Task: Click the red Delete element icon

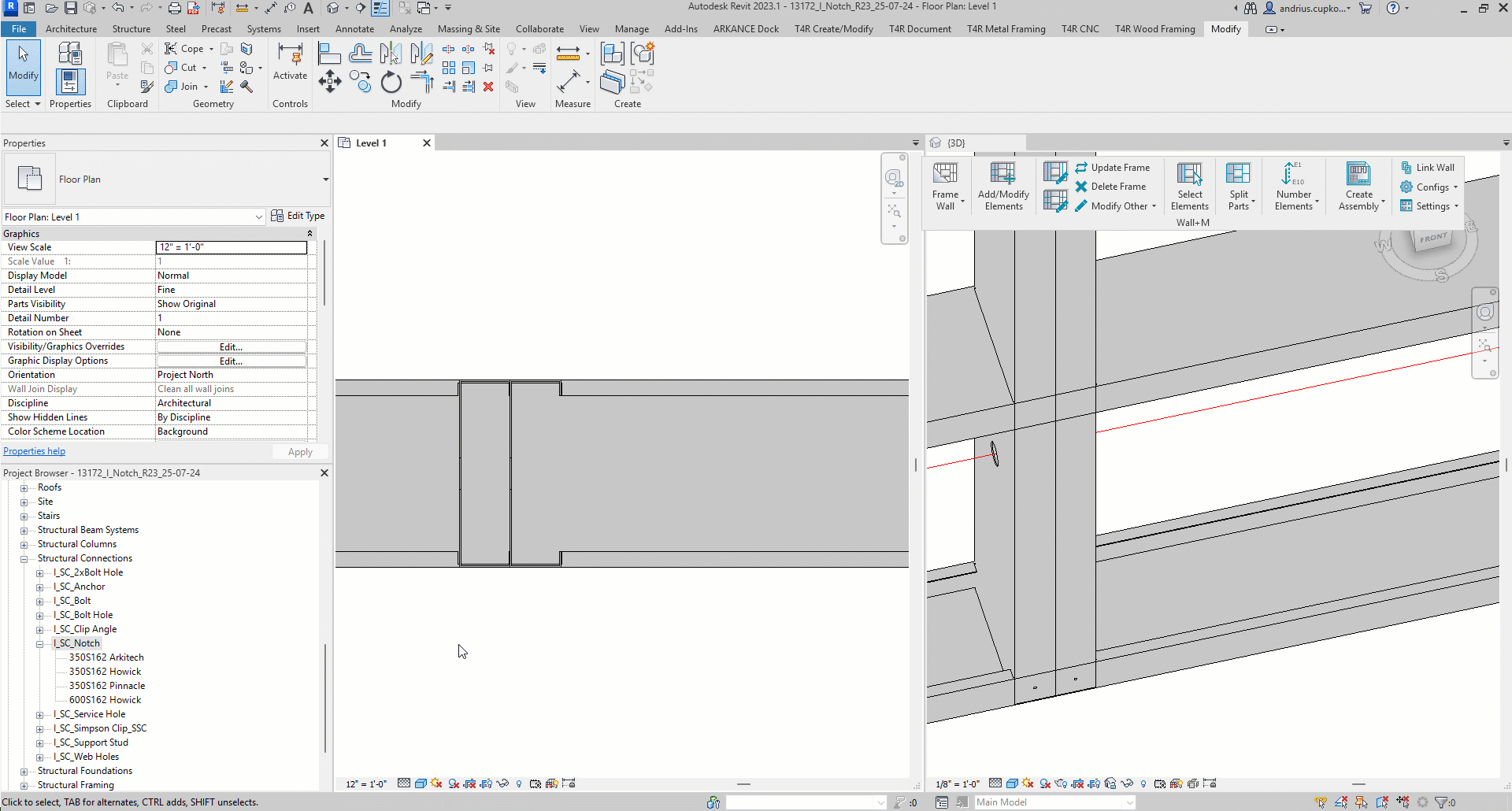Action: point(488,87)
